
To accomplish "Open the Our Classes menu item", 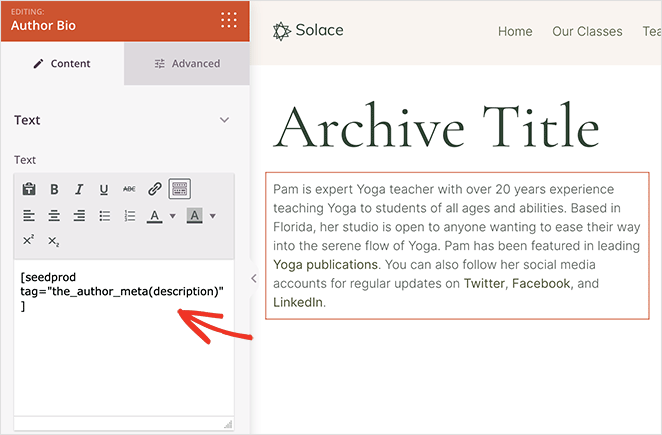I will [x=587, y=31].
